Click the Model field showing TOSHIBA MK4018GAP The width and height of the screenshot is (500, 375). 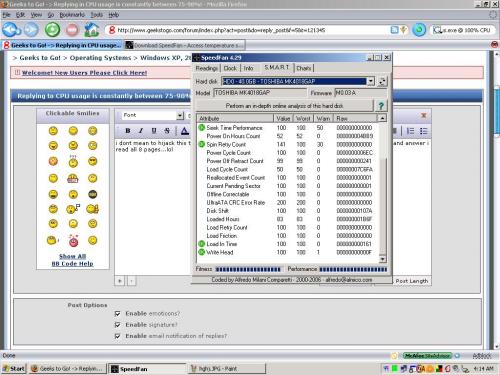[260, 93]
